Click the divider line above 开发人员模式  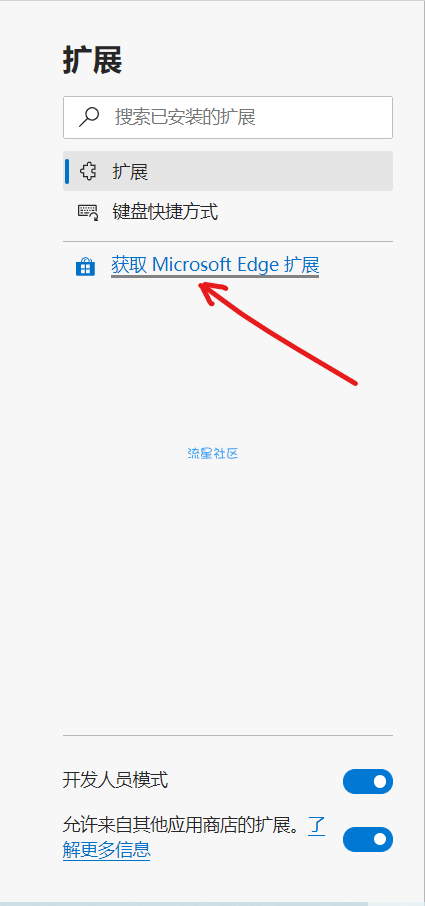(x=228, y=736)
